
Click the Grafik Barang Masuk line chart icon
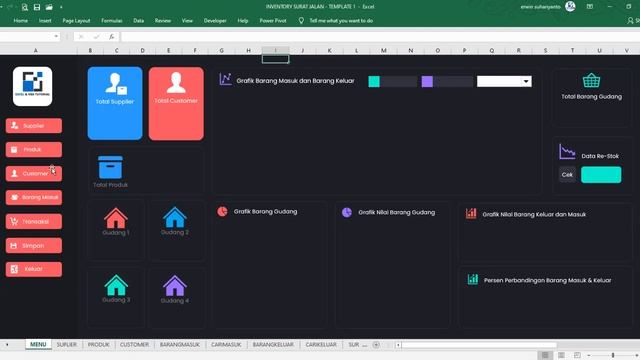225,79
